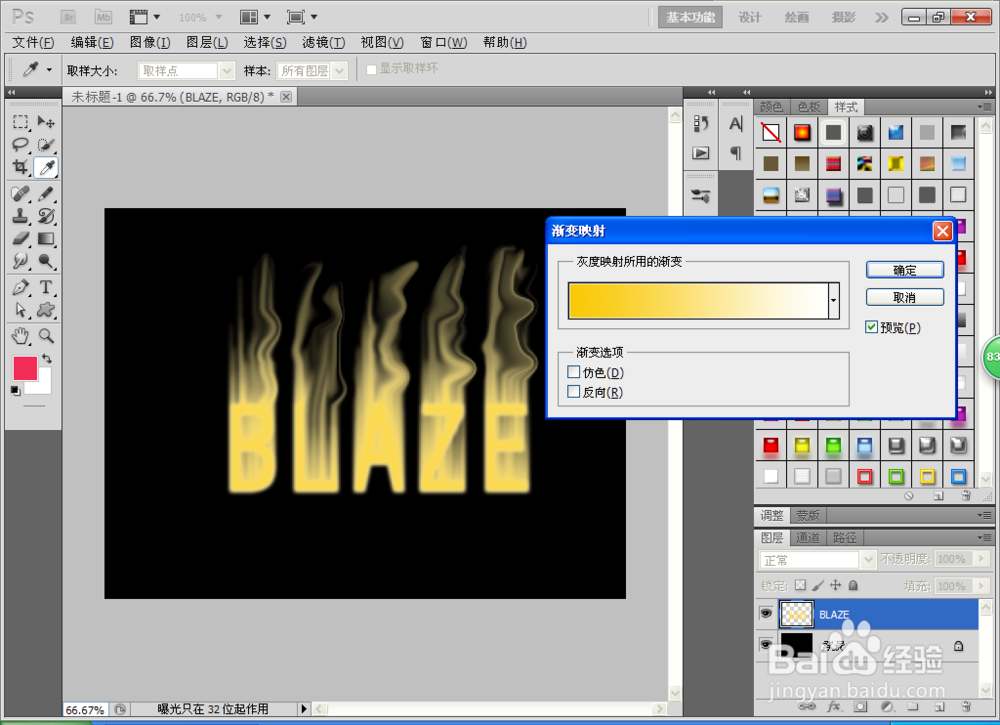Select the Lasso tool
This screenshot has height=725, width=1000.
20,145
